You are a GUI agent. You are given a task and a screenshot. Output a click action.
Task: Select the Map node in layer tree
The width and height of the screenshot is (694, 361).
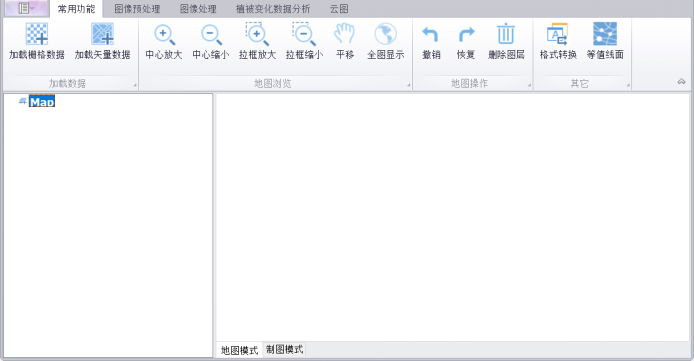(42, 101)
